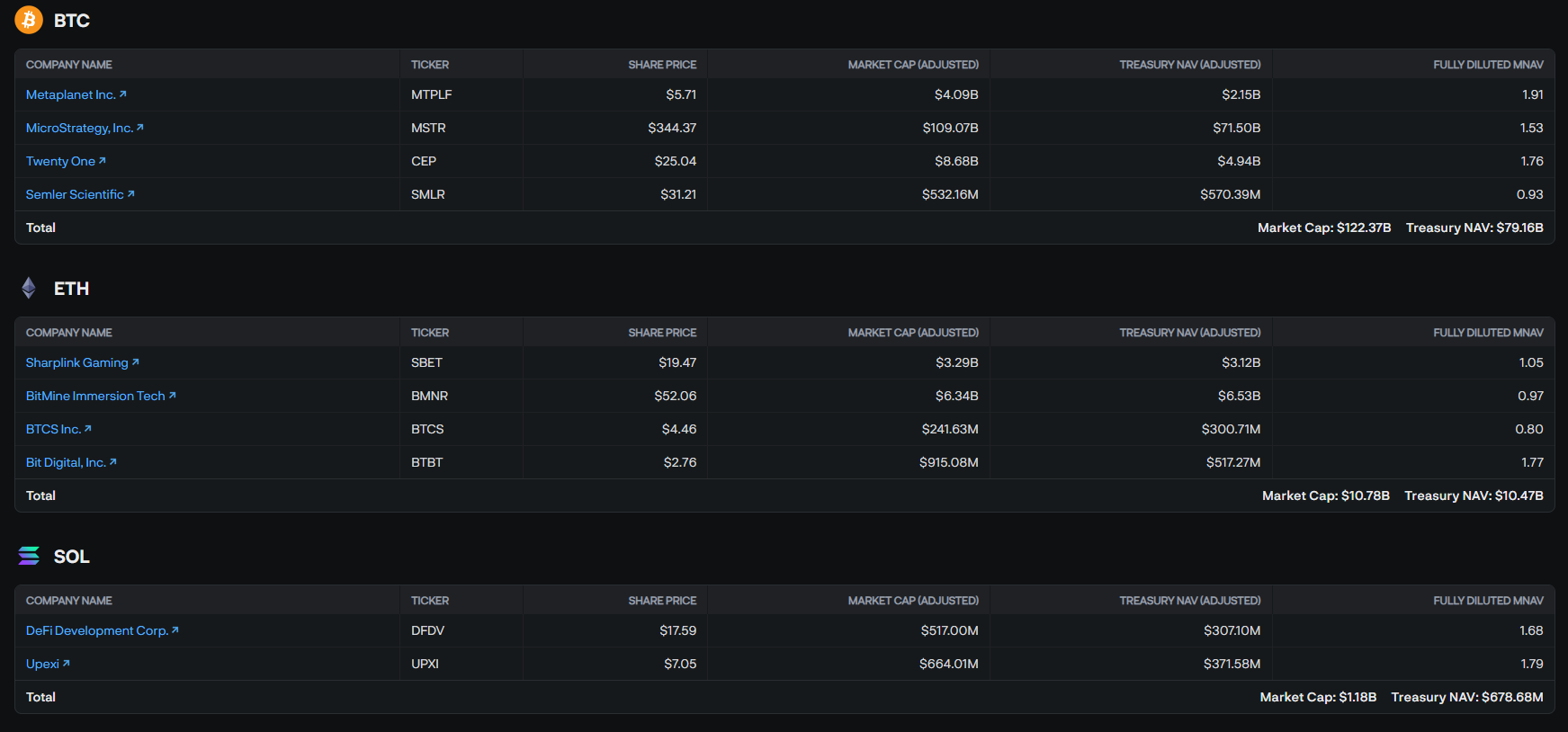
Task: Click the BTBT ticker cell
Action: pyautogui.click(x=426, y=462)
